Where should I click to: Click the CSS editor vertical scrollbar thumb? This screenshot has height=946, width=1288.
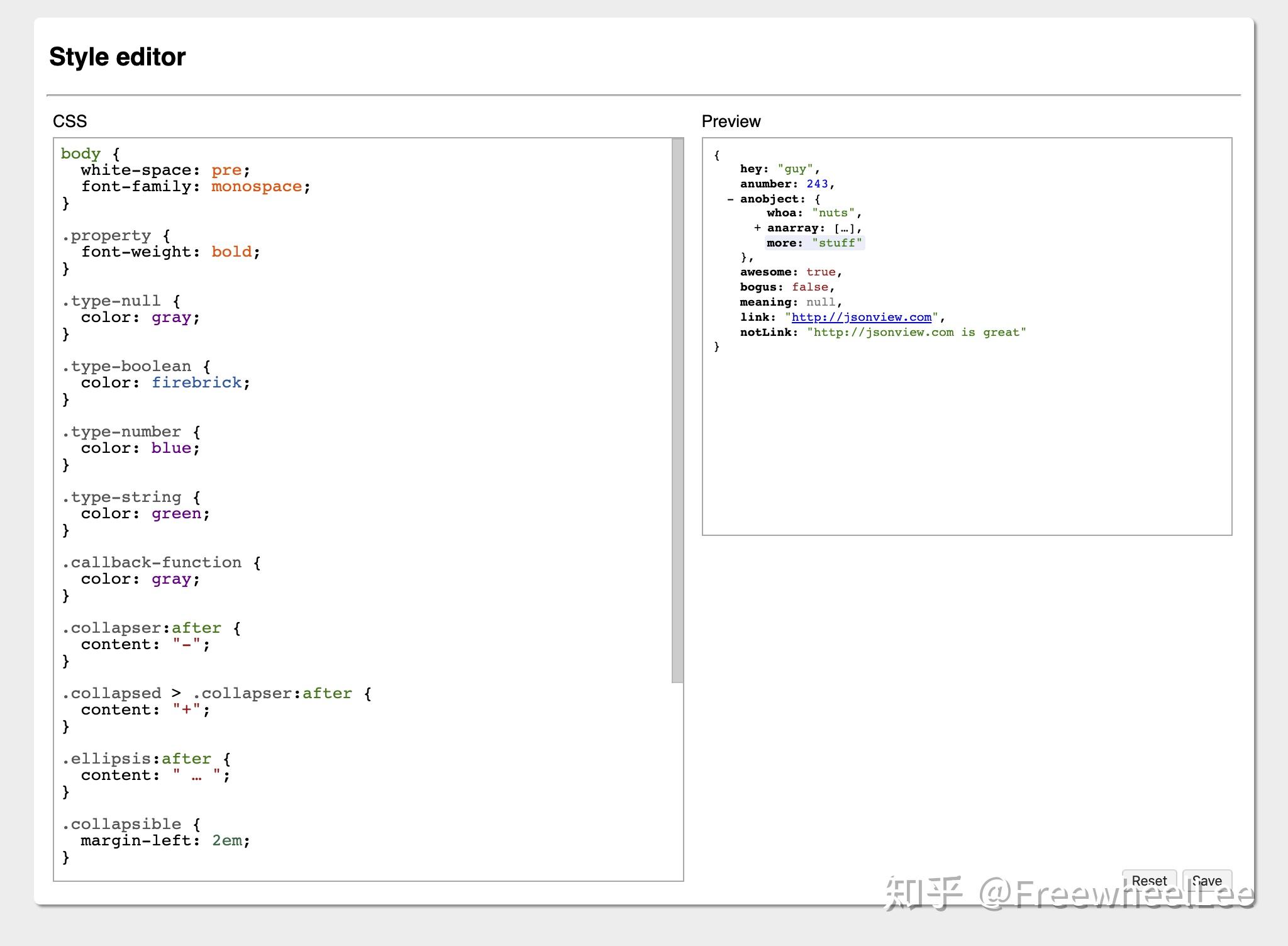[x=677, y=409]
